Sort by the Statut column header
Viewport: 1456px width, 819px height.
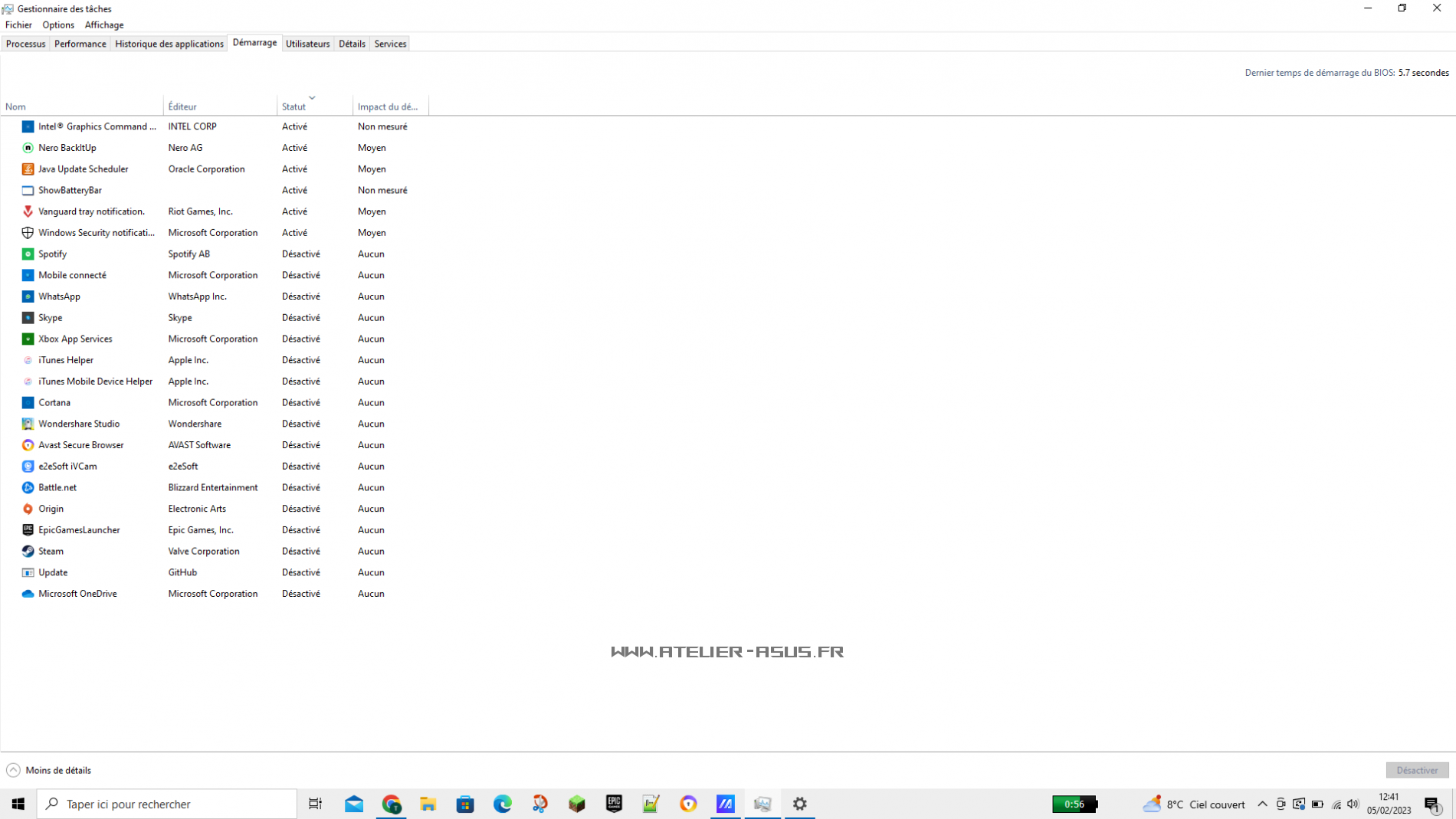point(293,106)
